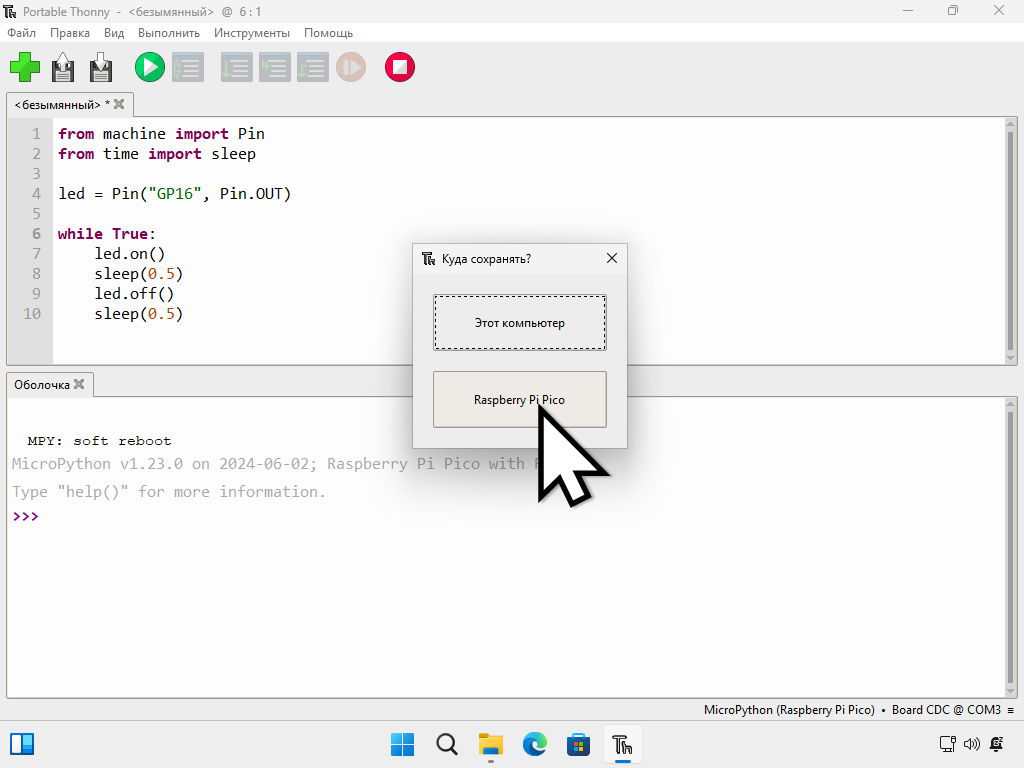The height and width of the screenshot is (768, 1024).
Task: Click line number 10 in the gutter
Action: (31, 313)
